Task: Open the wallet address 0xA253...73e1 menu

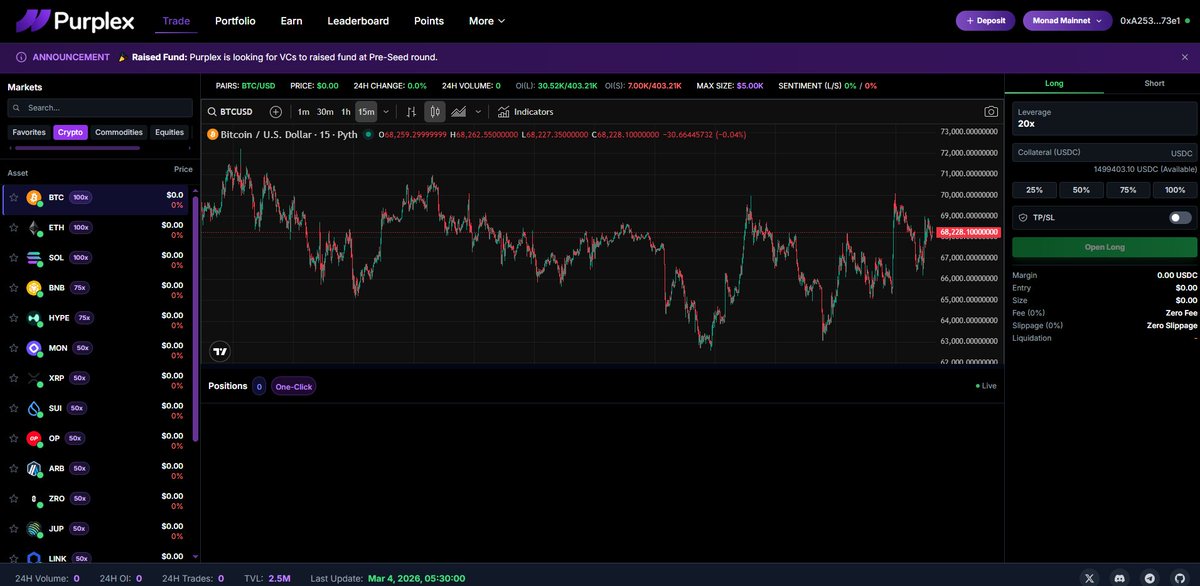Action: click(1155, 21)
